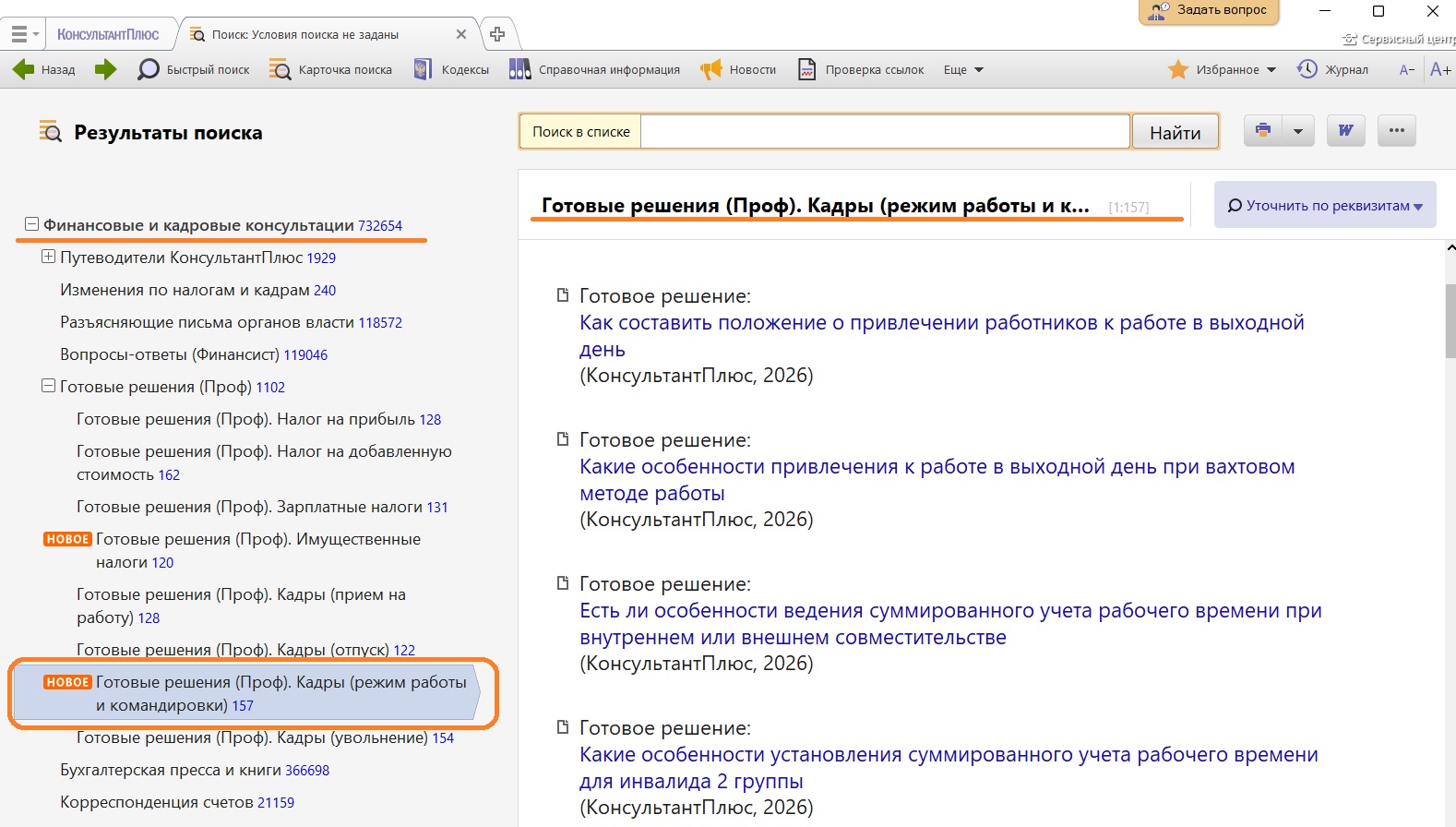This screenshot has width=1456, height=827.
Task: Select Бухгалтерская пресса и книги
Action: coord(195,770)
